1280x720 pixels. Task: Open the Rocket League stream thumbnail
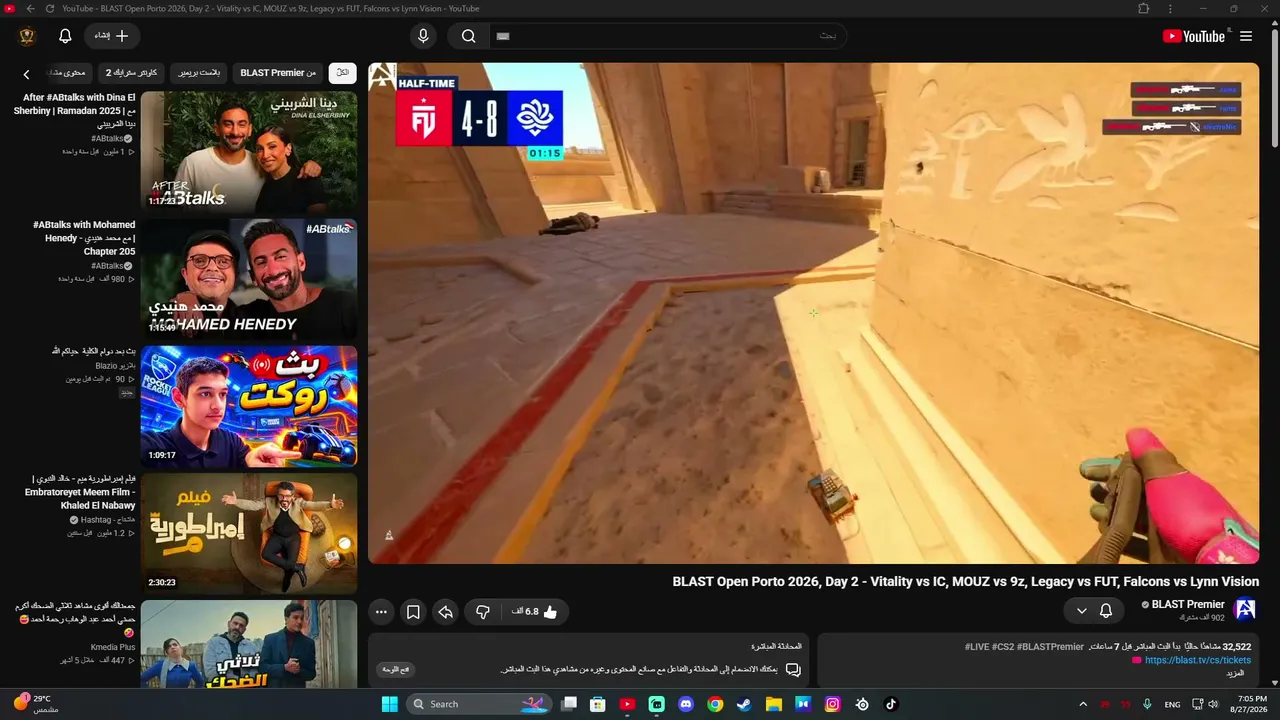[249, 406]
